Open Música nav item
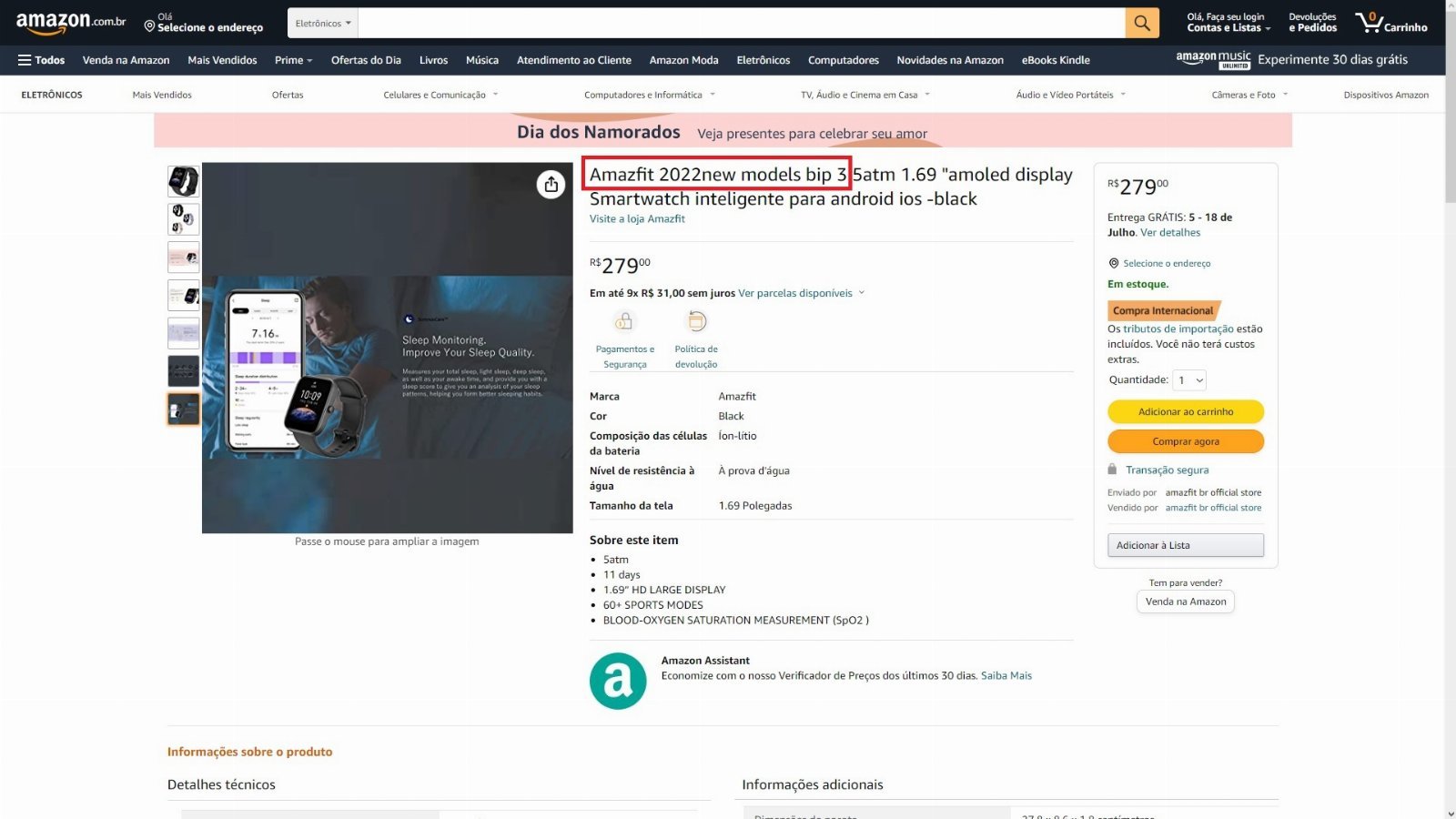This screenshot has height=819, width=1456. tap(482, 60)
